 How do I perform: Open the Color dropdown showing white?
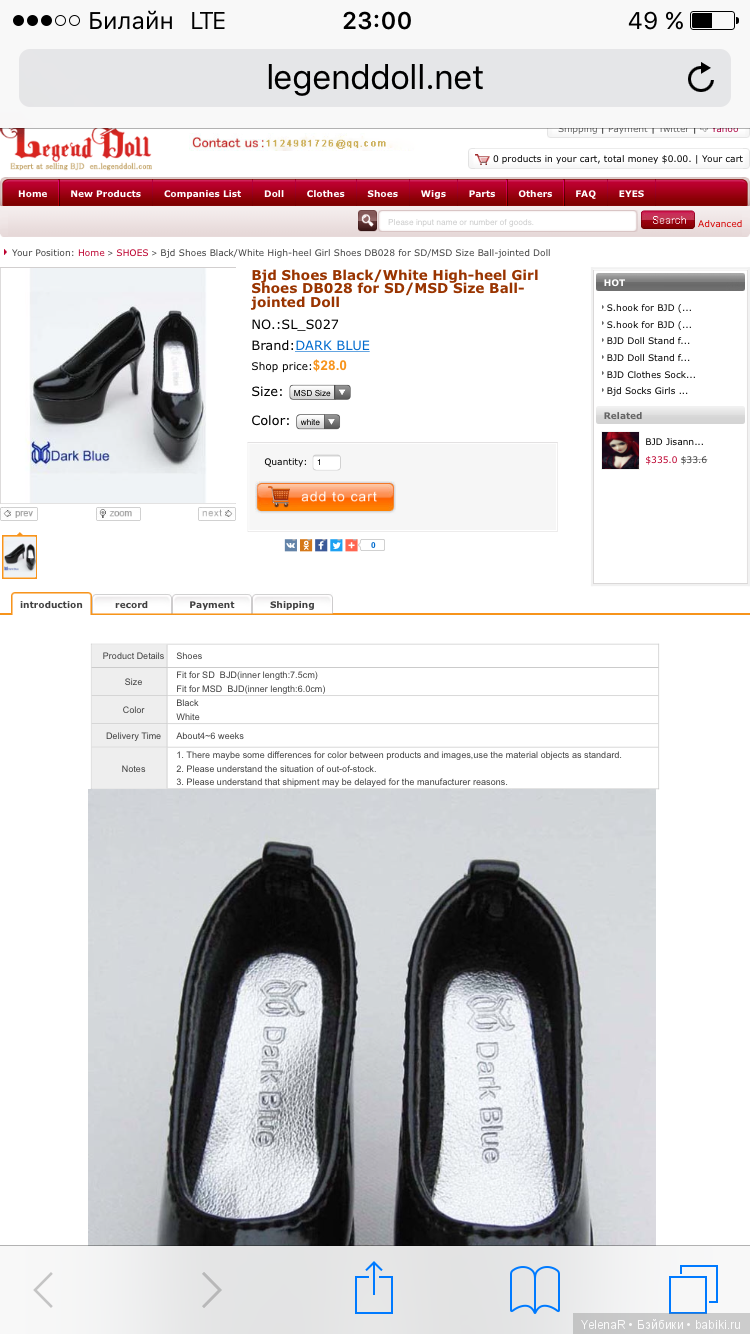point(318,422)
